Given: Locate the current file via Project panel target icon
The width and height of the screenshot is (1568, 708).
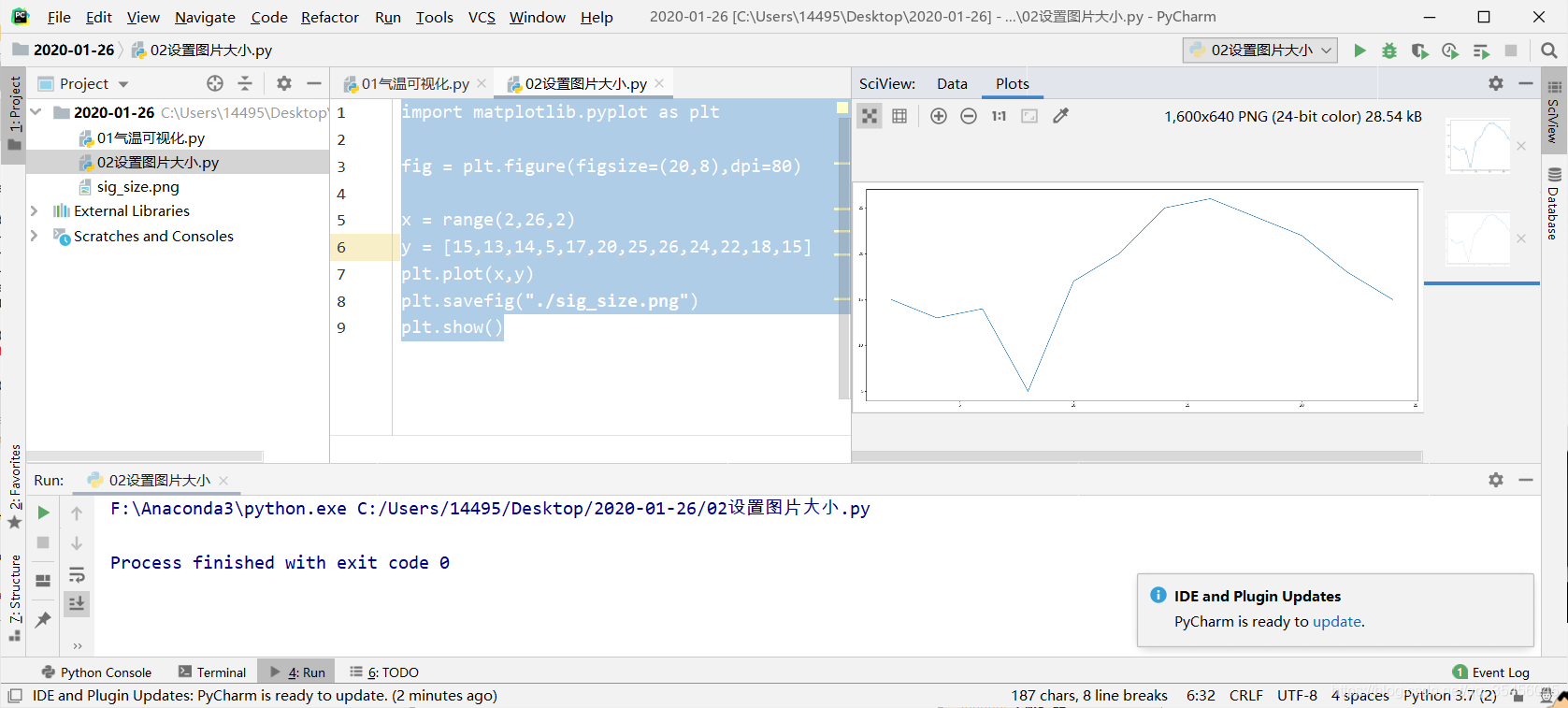Looking at the screenshot, I should (215, 83).
